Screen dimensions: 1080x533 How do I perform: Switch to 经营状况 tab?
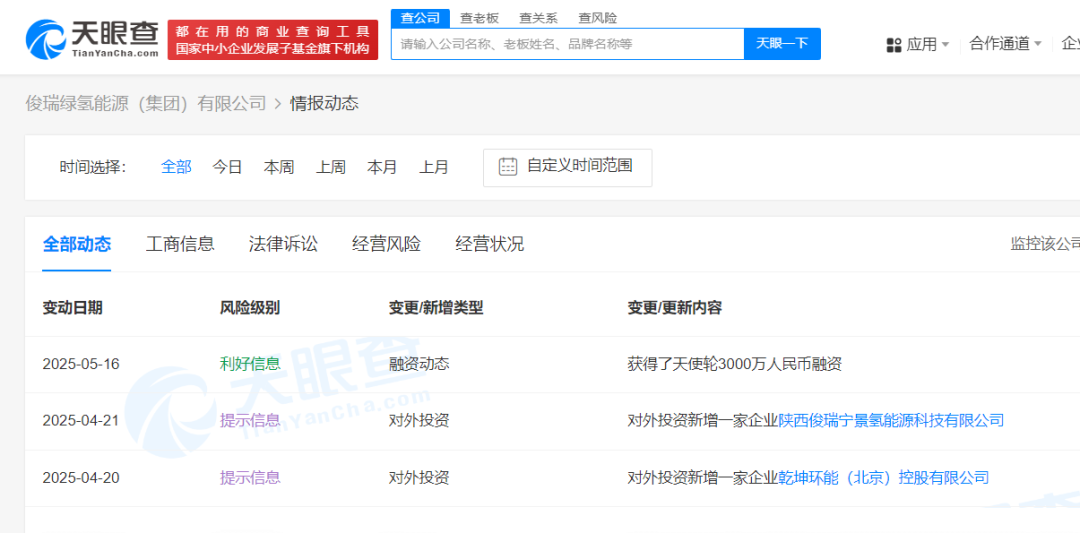point(490,244)
